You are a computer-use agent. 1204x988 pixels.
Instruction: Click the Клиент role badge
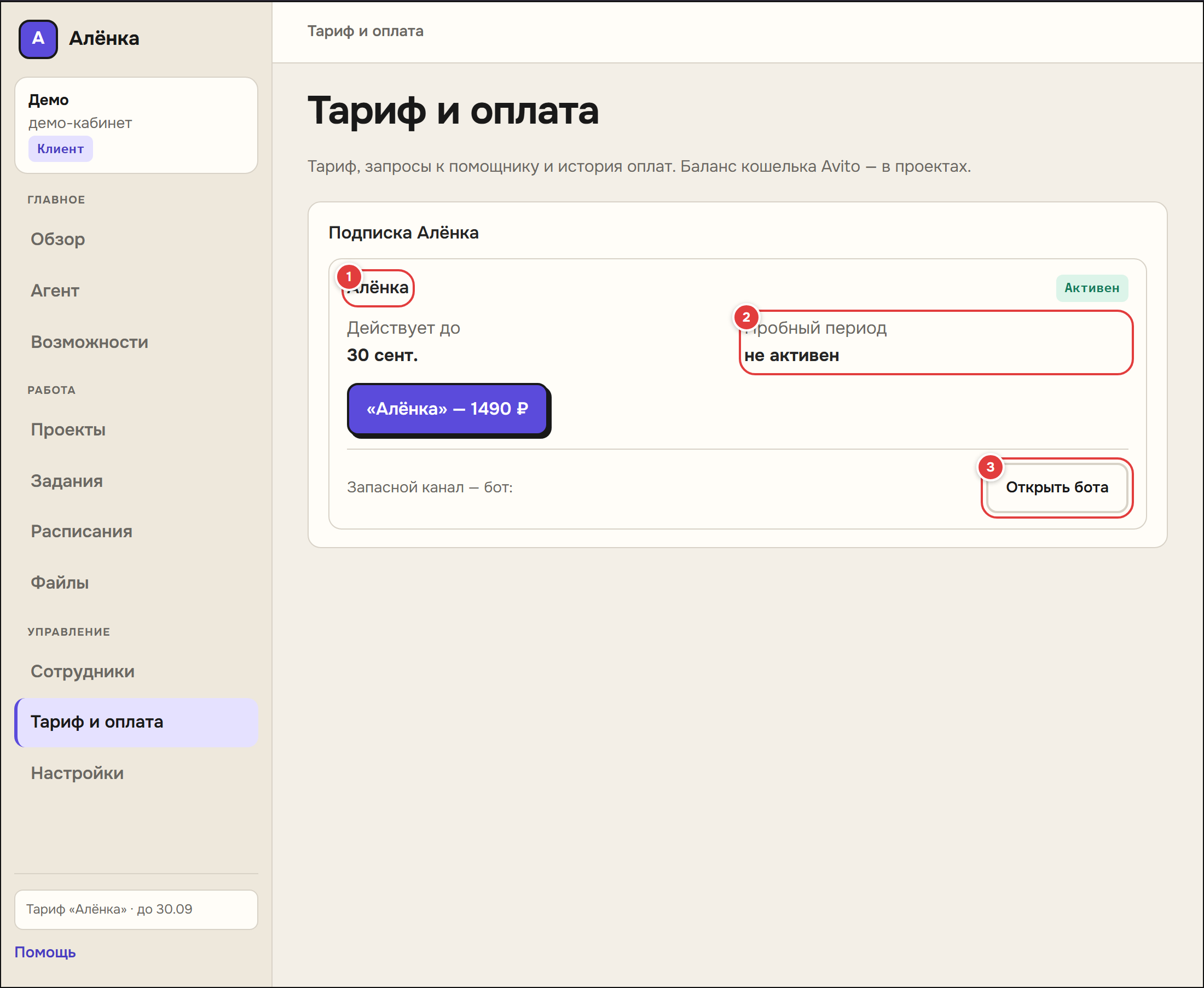[x=60, y=149]
